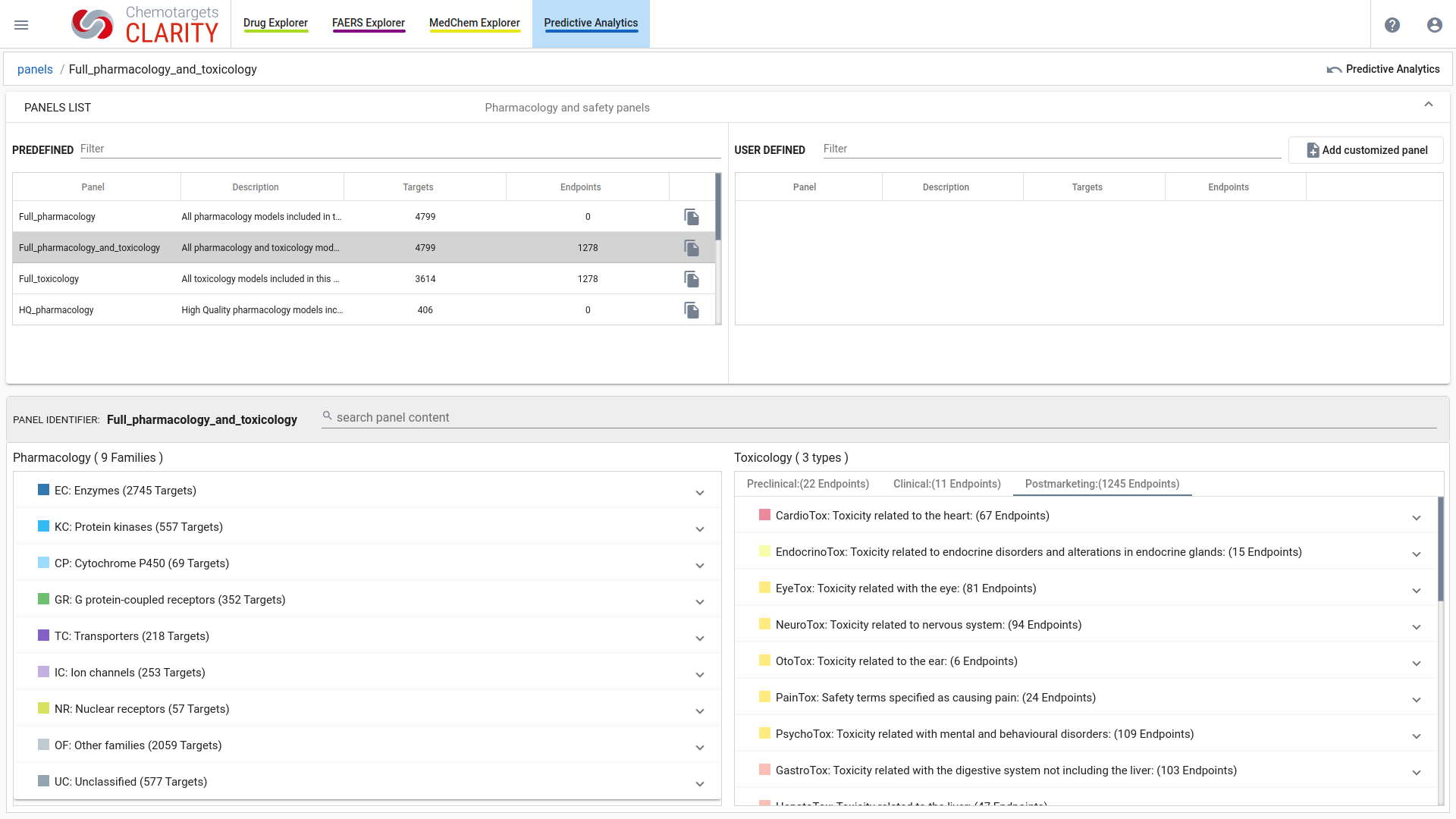Expand PainTox endpoints
This screenshot has width=1456, height=819.
[1417, 700]
